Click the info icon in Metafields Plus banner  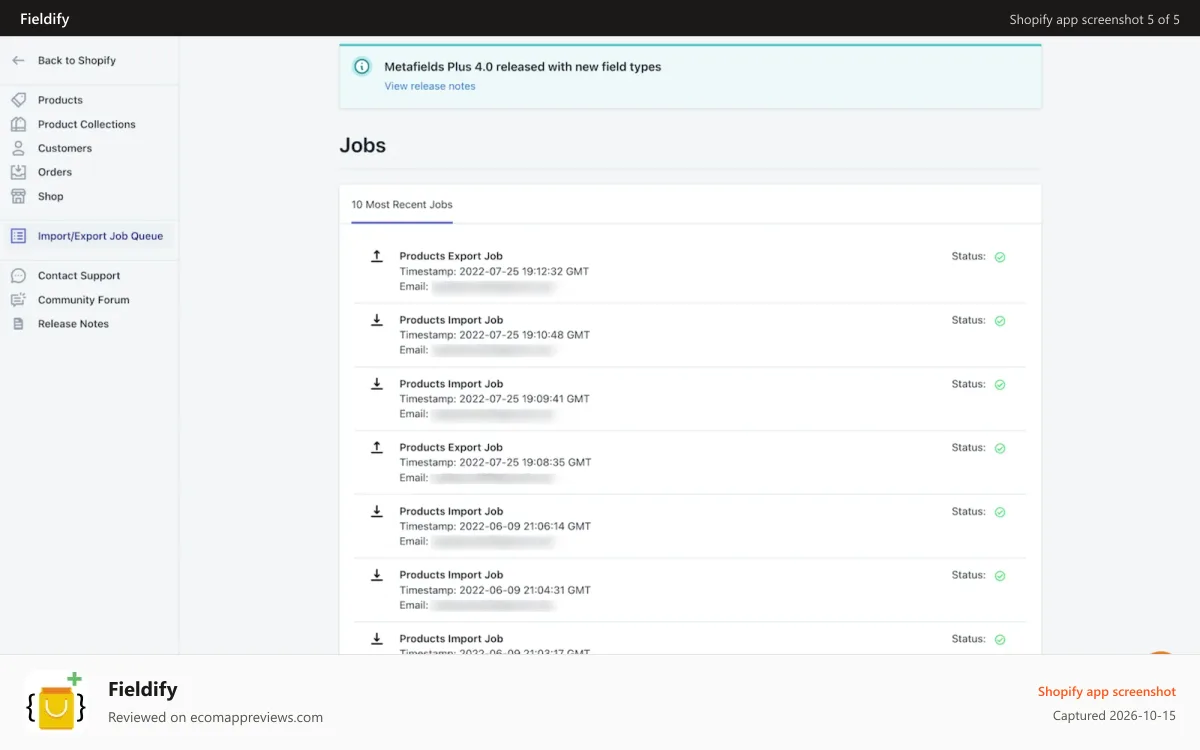pos(362,67)
